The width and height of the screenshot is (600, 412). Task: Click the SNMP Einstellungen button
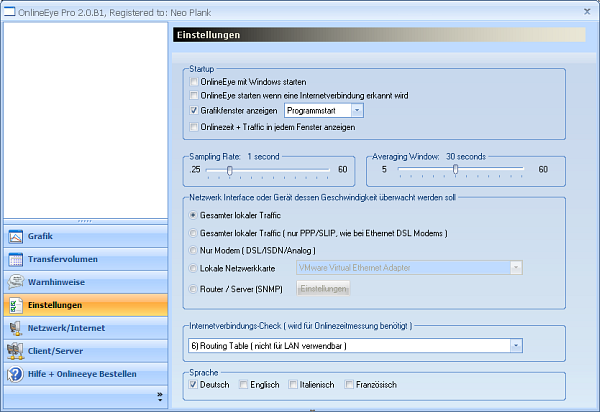pyautogui.click(x=323, y=289)
